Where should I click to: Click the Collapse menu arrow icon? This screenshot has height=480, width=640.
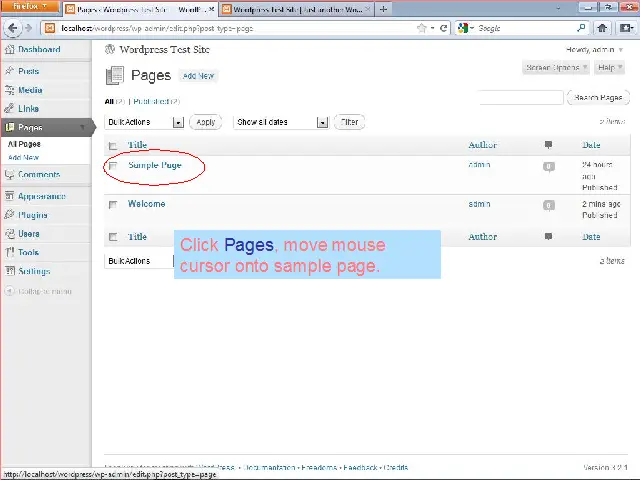(9, 291)
